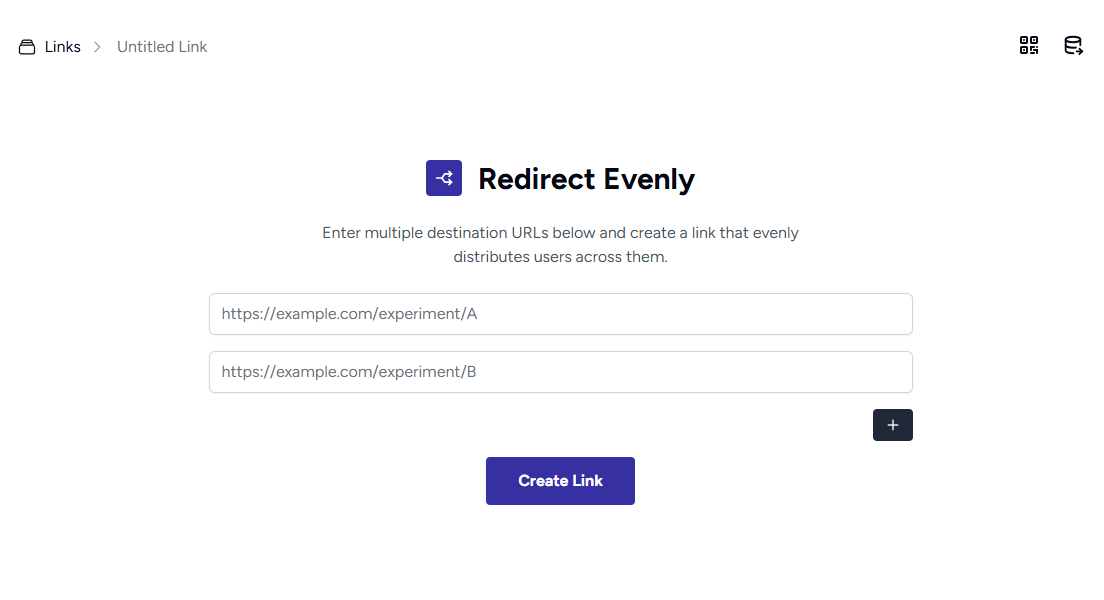Open the QR code generator icon

(x=1028, y=45)
